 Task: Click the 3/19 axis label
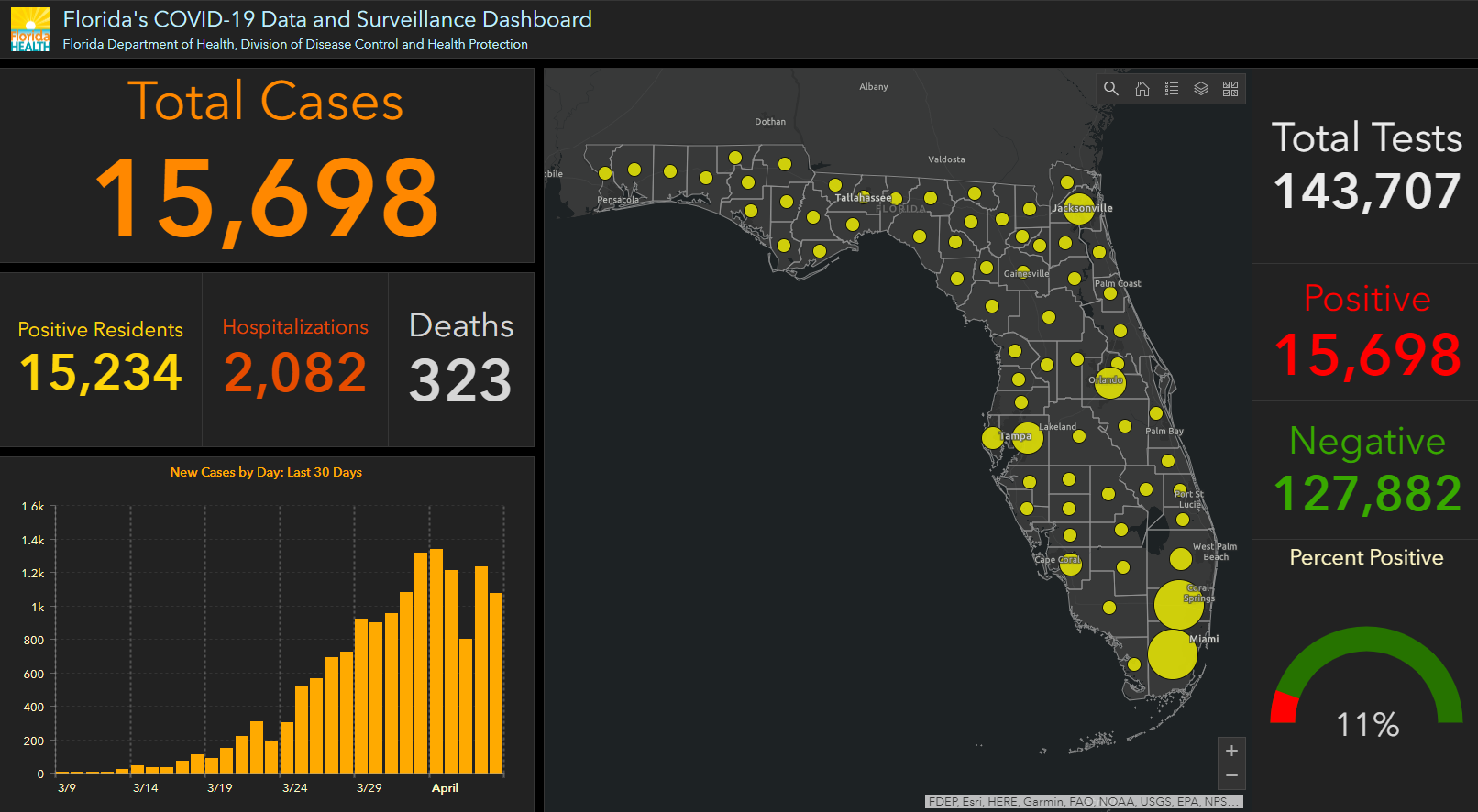click(x=220, y=787)
